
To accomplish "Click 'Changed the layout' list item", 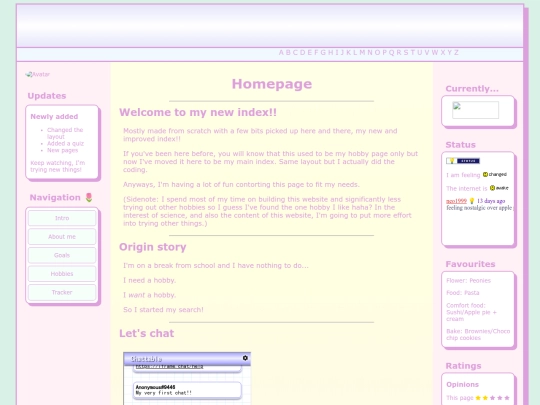I will click(65, 133).
